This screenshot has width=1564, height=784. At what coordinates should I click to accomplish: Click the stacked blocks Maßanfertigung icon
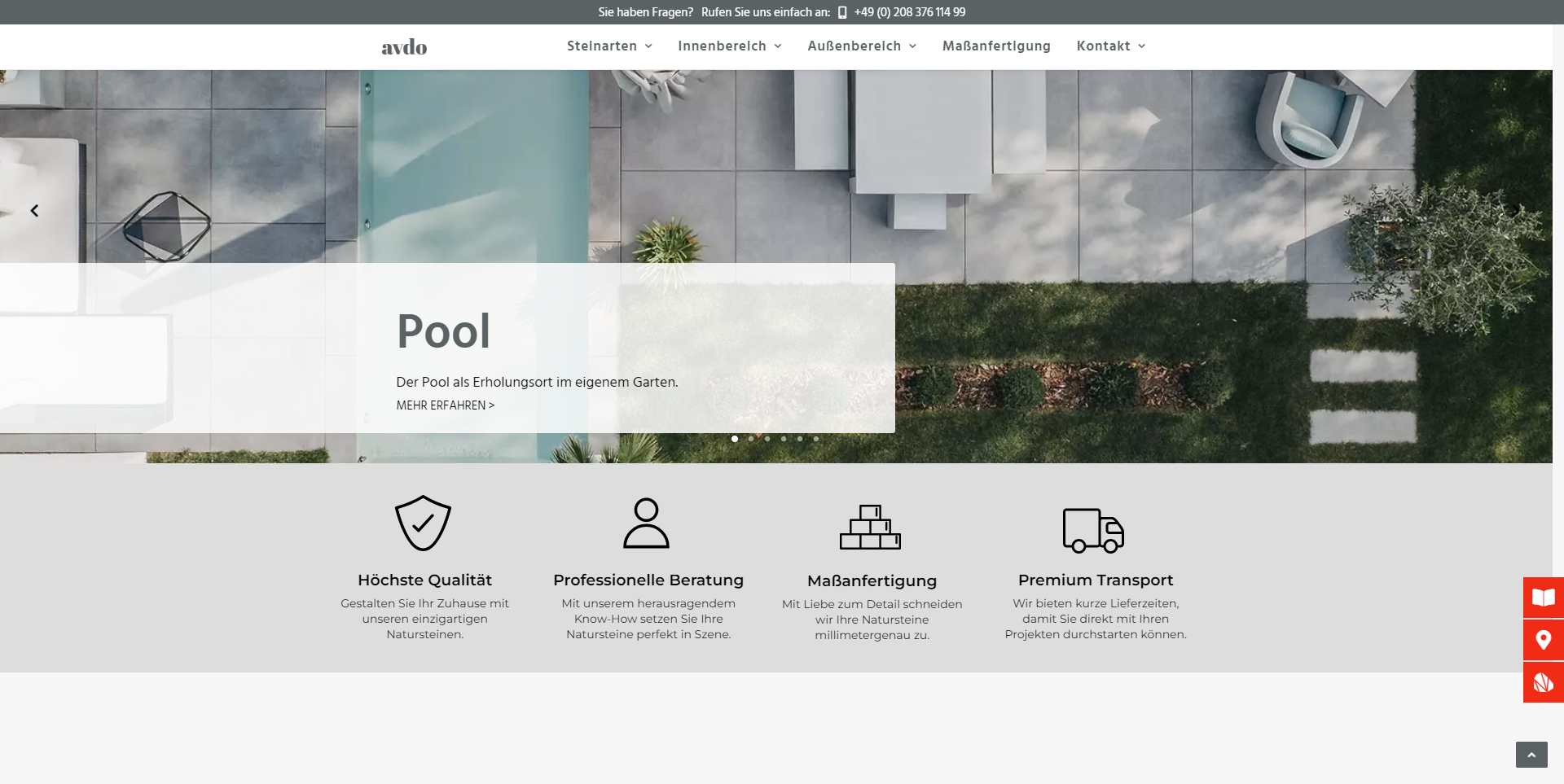tap(870, 527)
